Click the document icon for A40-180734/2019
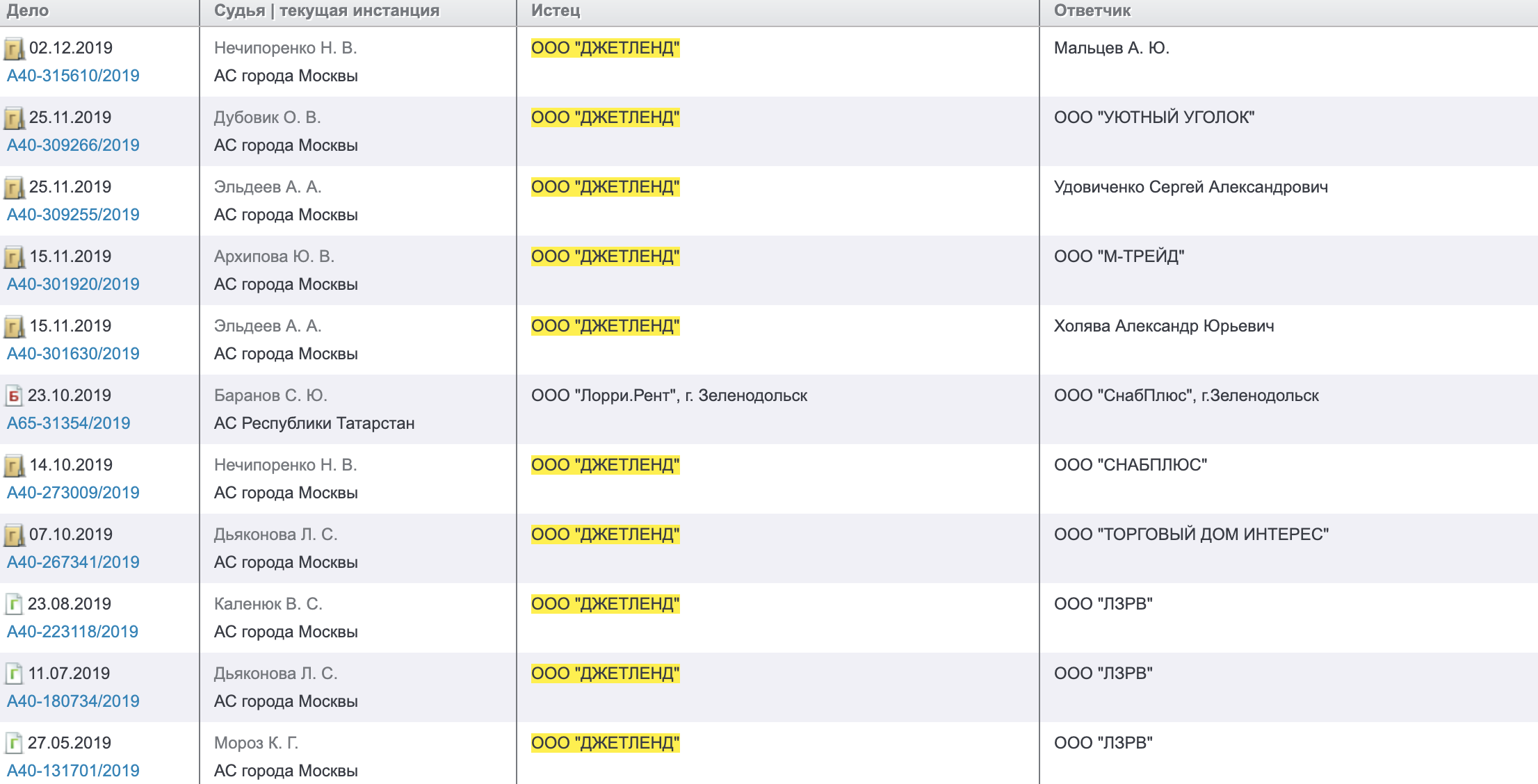The width and height of the screenshot is (1538, 784). click(x=17, y=671)
